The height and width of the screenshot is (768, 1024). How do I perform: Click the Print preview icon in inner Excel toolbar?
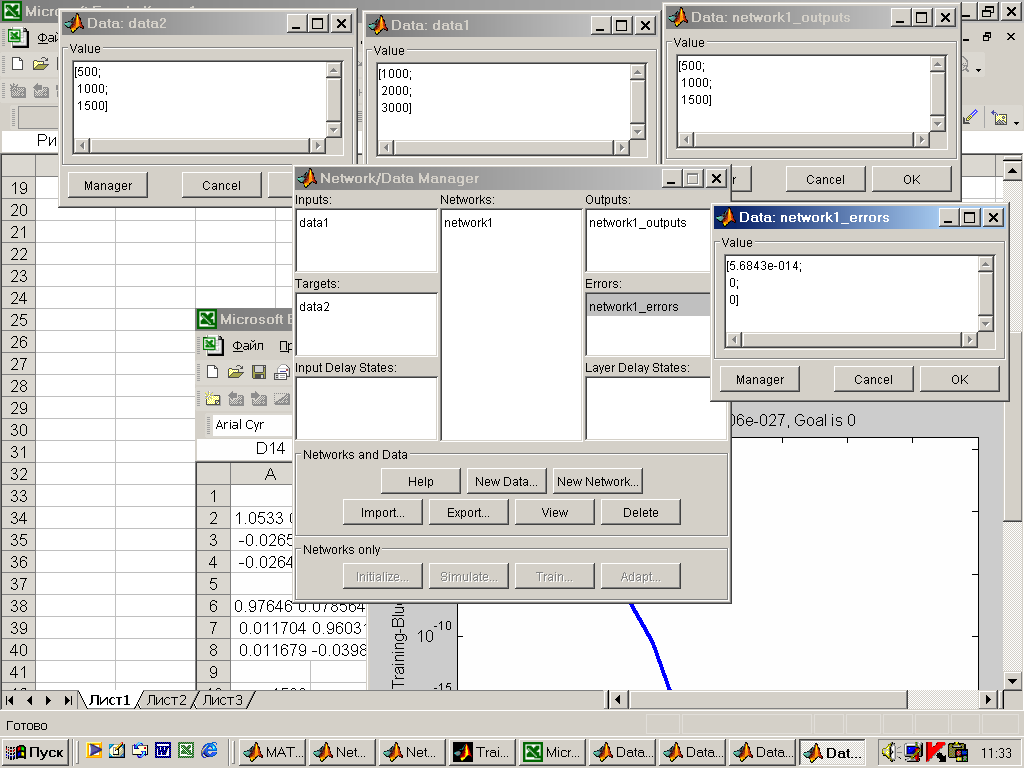tap(281, 372)
